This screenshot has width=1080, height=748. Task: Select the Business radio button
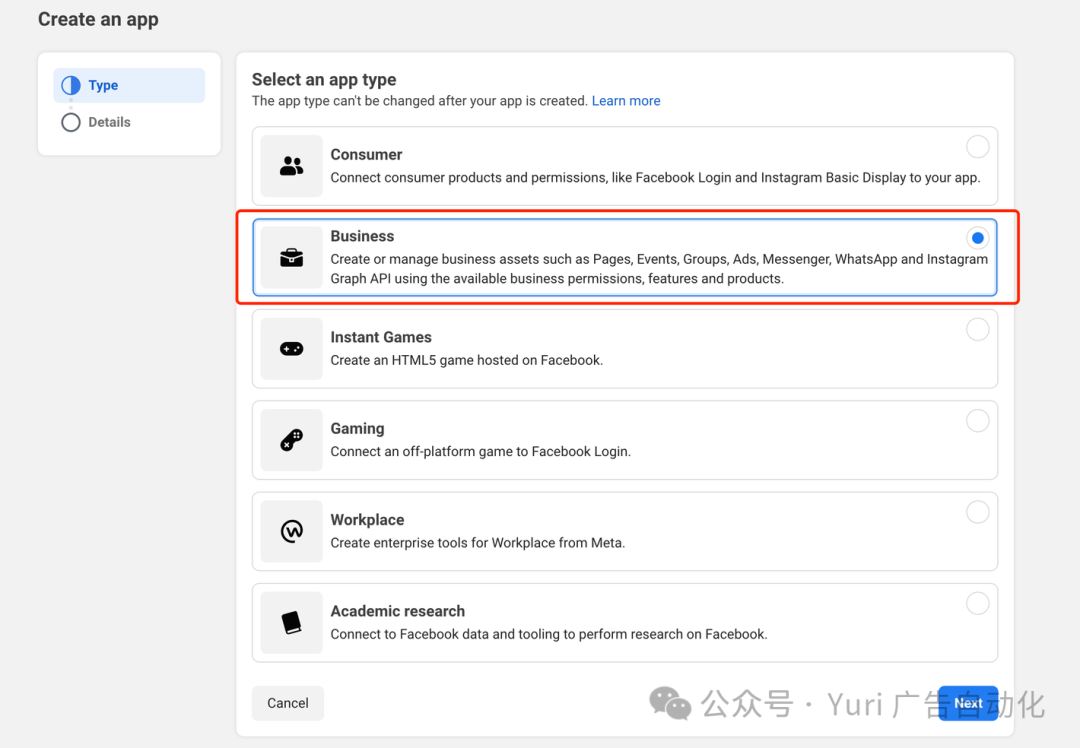977,238
